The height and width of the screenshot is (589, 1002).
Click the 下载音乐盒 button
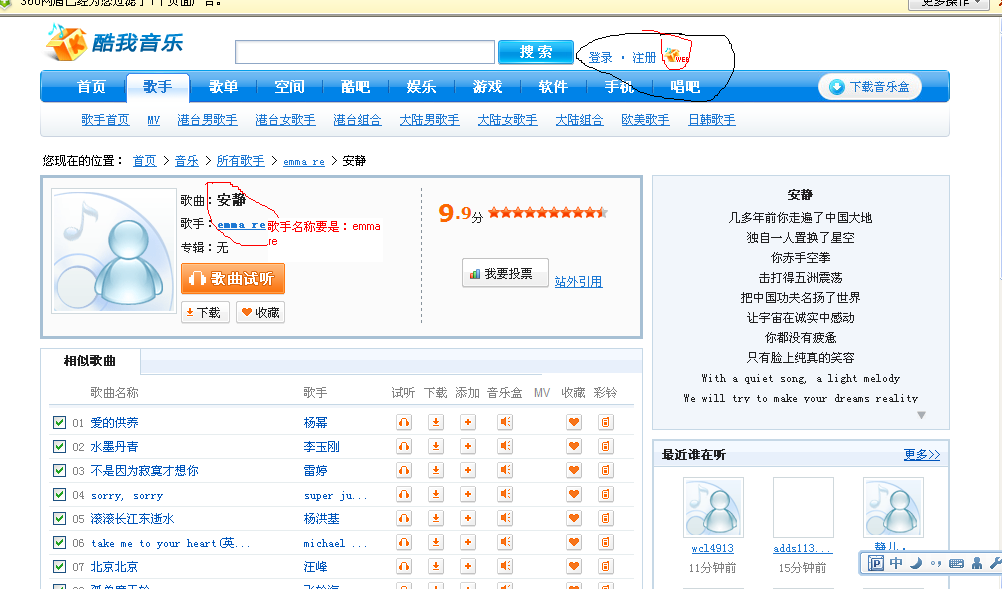click(x=870, y=87)
